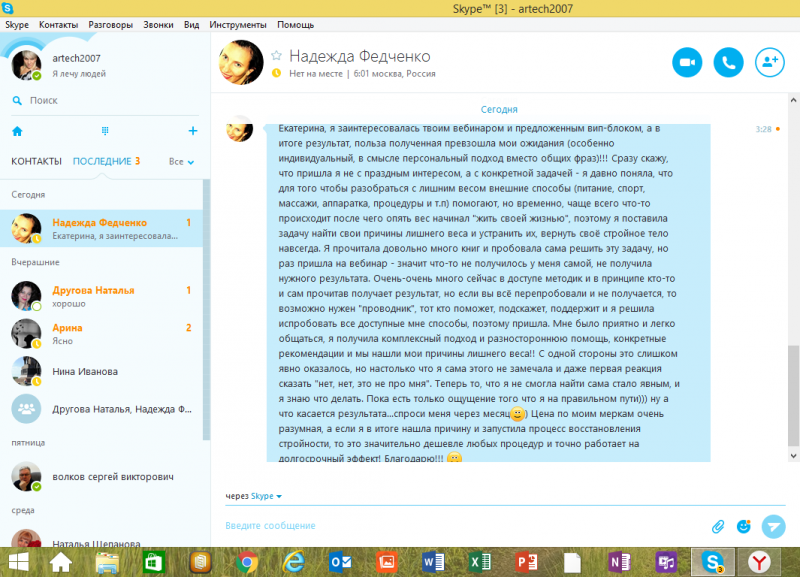Viewport: 800px width, 577px height.
Task: Click the chat scrollbar up arrow
Action: [794, 101]
